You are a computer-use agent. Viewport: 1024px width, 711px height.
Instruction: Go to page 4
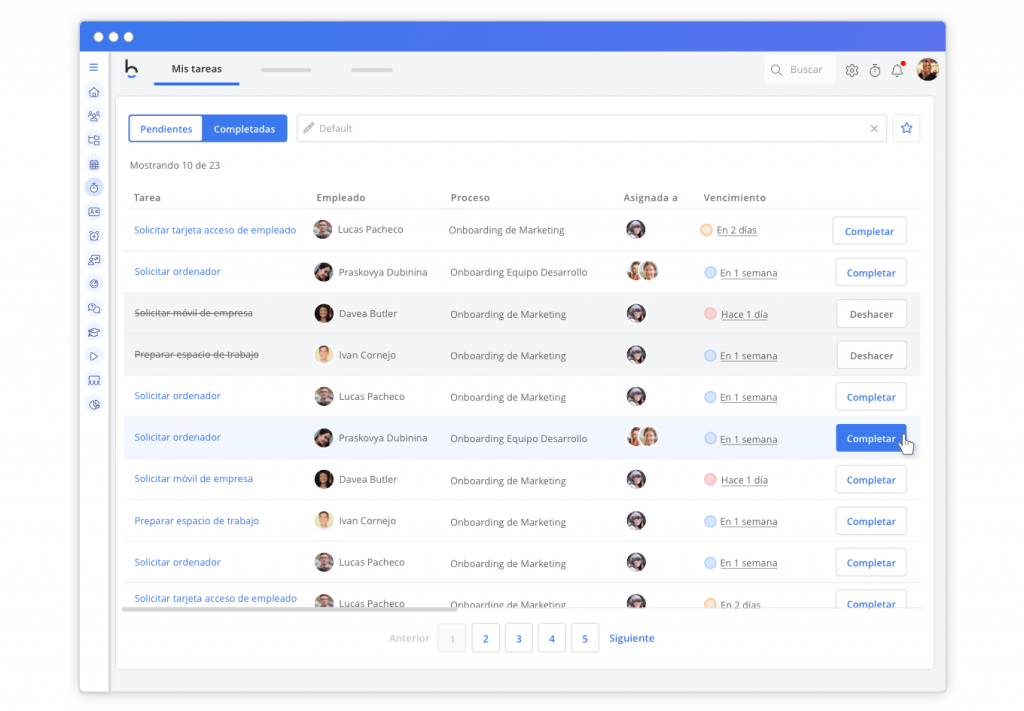[552, 639]
